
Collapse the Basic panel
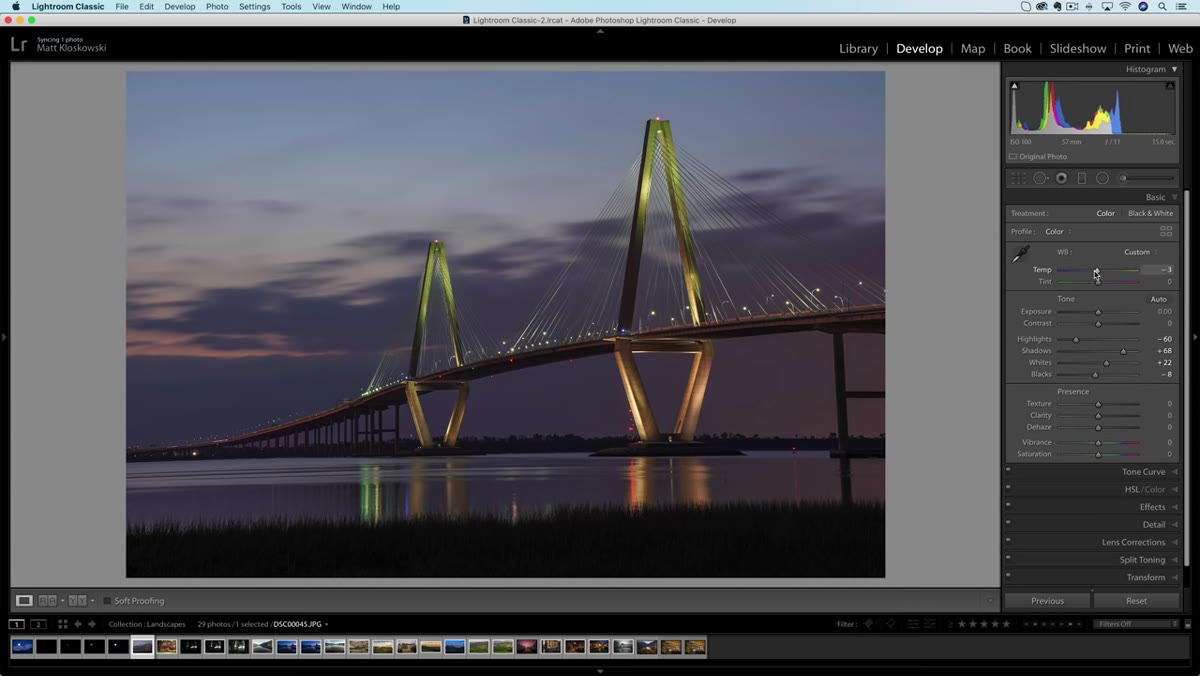coord(1174,197)
